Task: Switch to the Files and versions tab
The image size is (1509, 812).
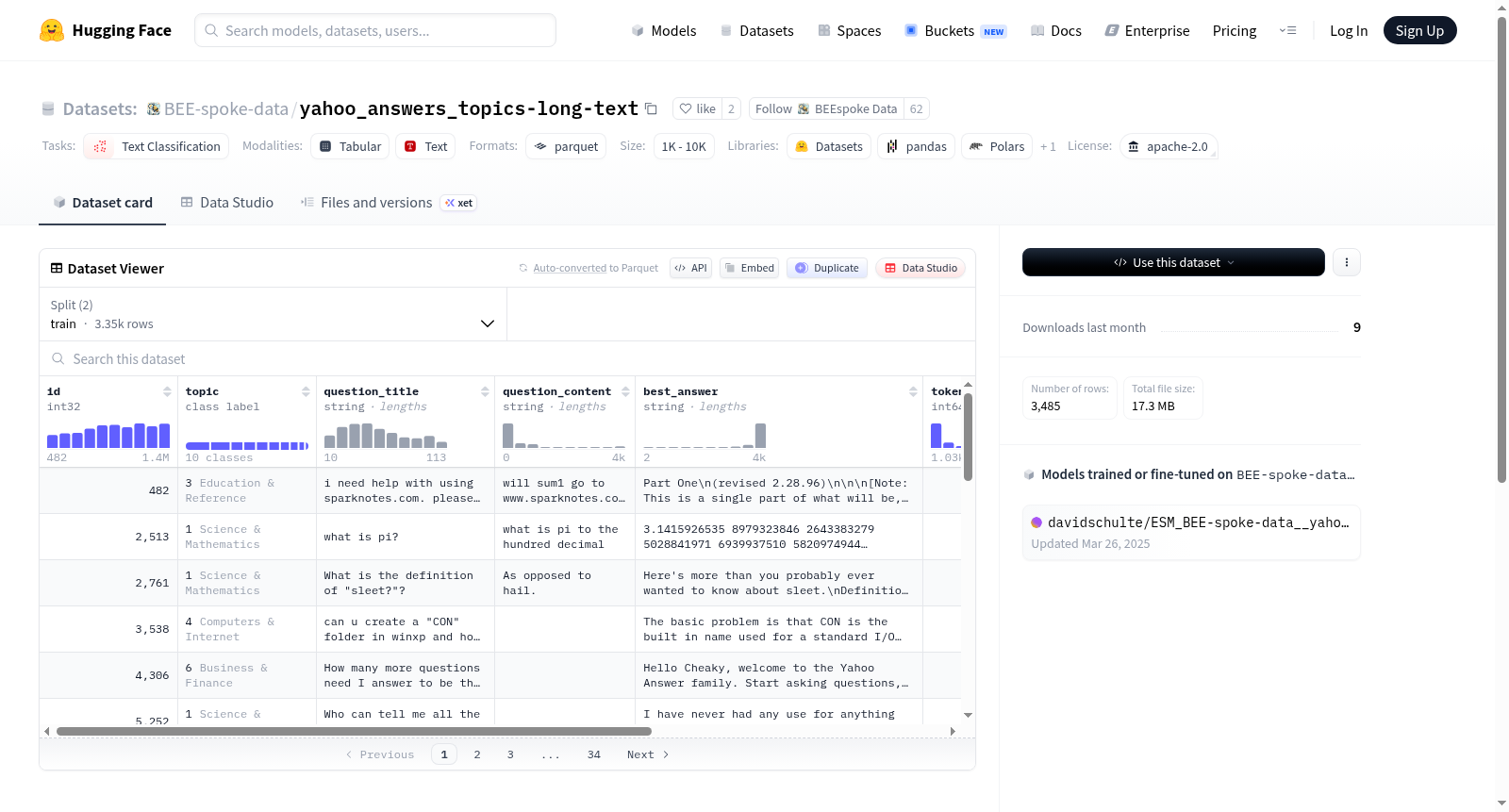Action: (x=388, y=202)
